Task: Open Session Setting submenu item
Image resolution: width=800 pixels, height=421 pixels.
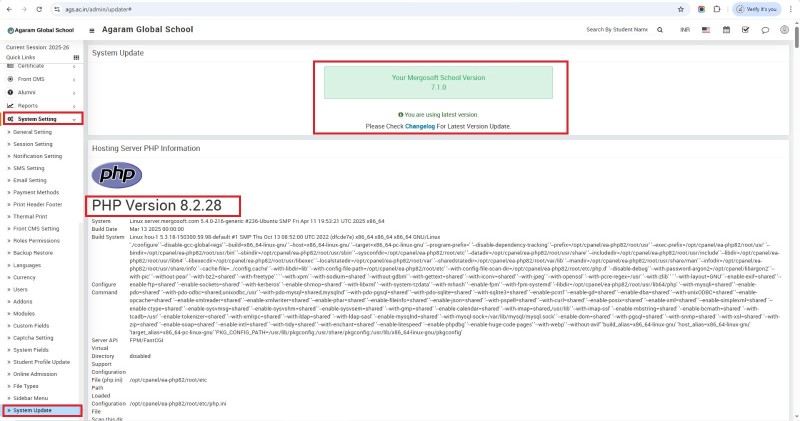Action: point(33,144)
